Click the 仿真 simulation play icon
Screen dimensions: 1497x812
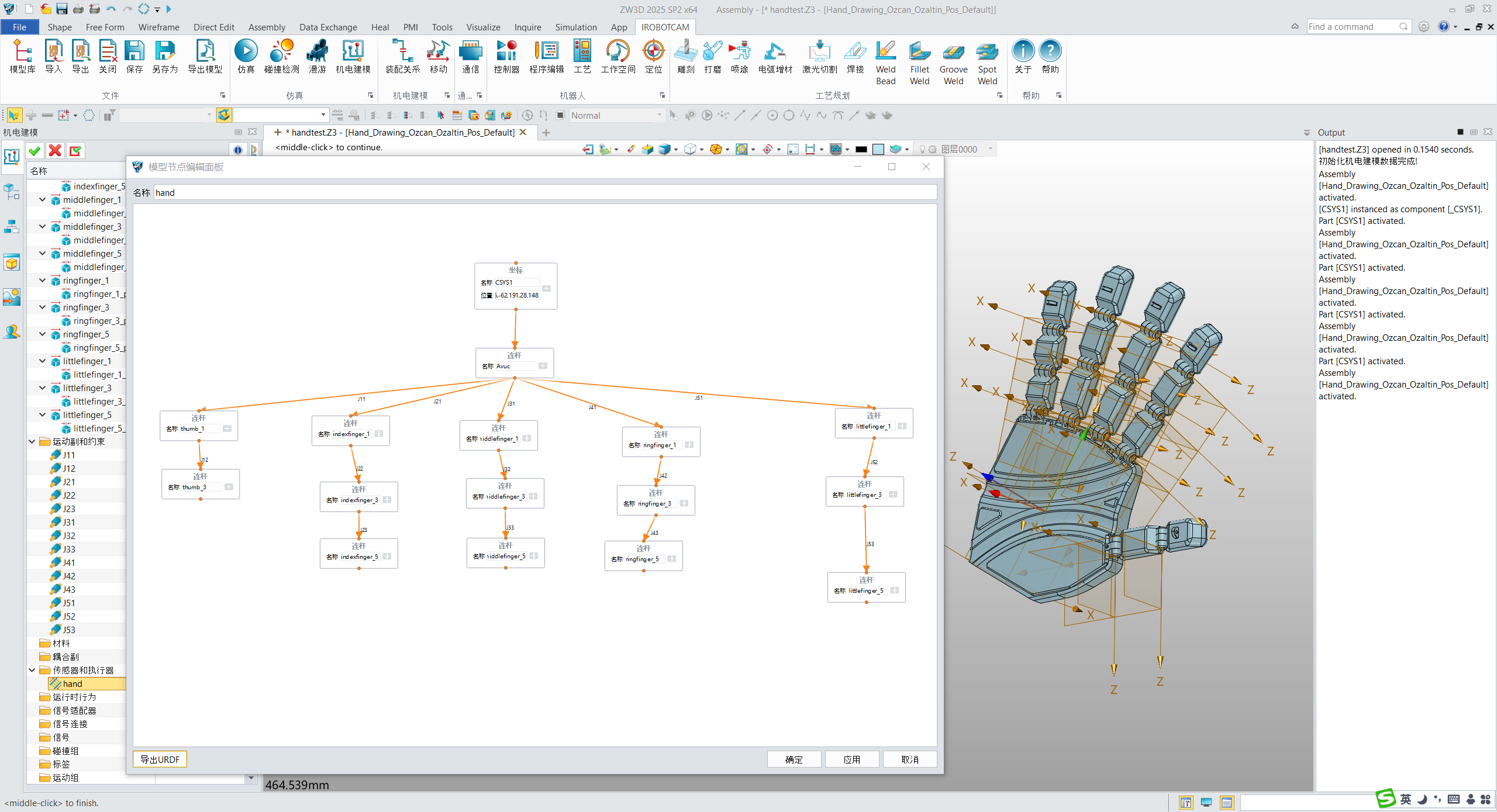pos(246,51)
